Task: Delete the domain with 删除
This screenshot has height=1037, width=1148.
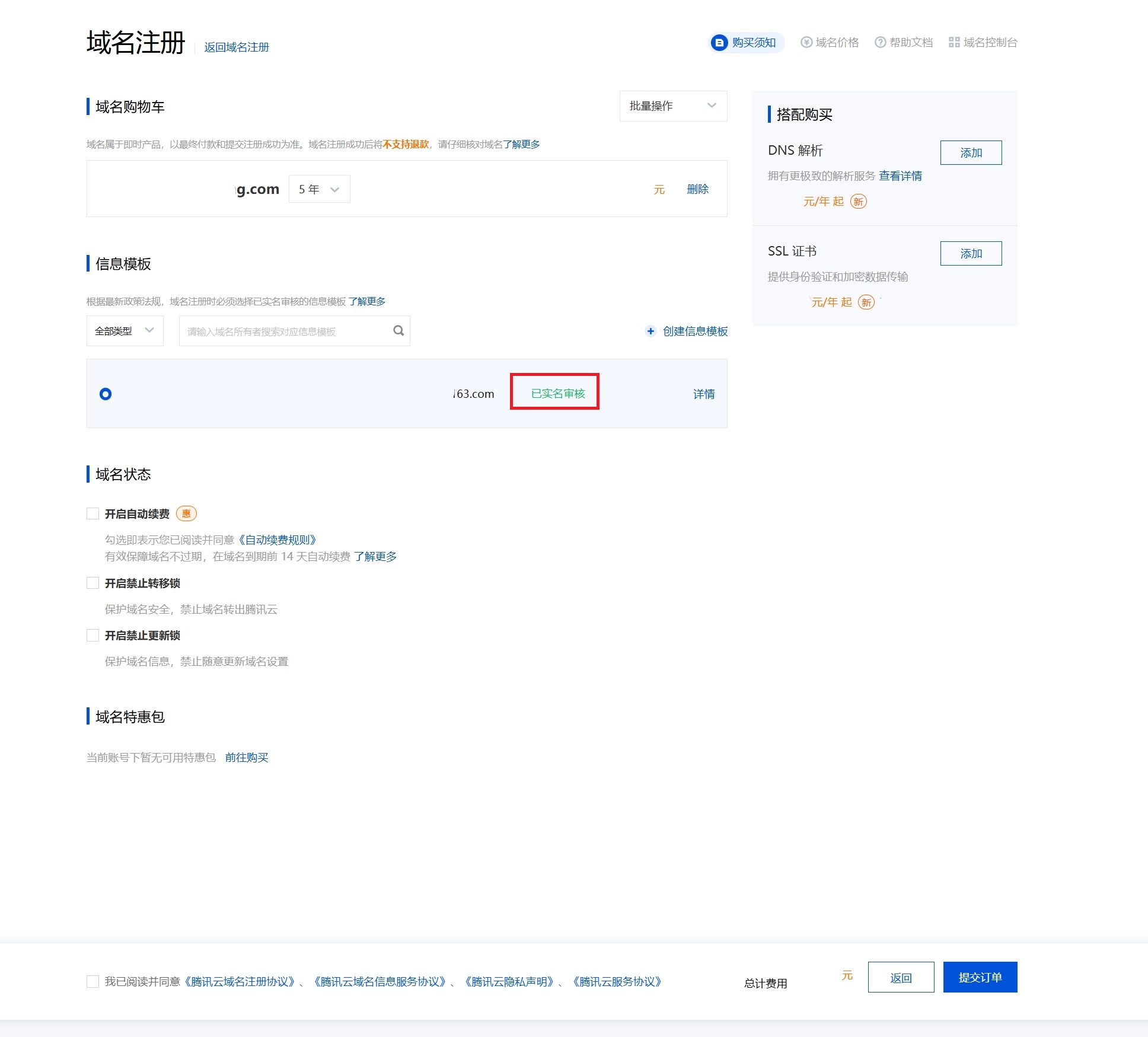Action: click(x=698, y=189)
